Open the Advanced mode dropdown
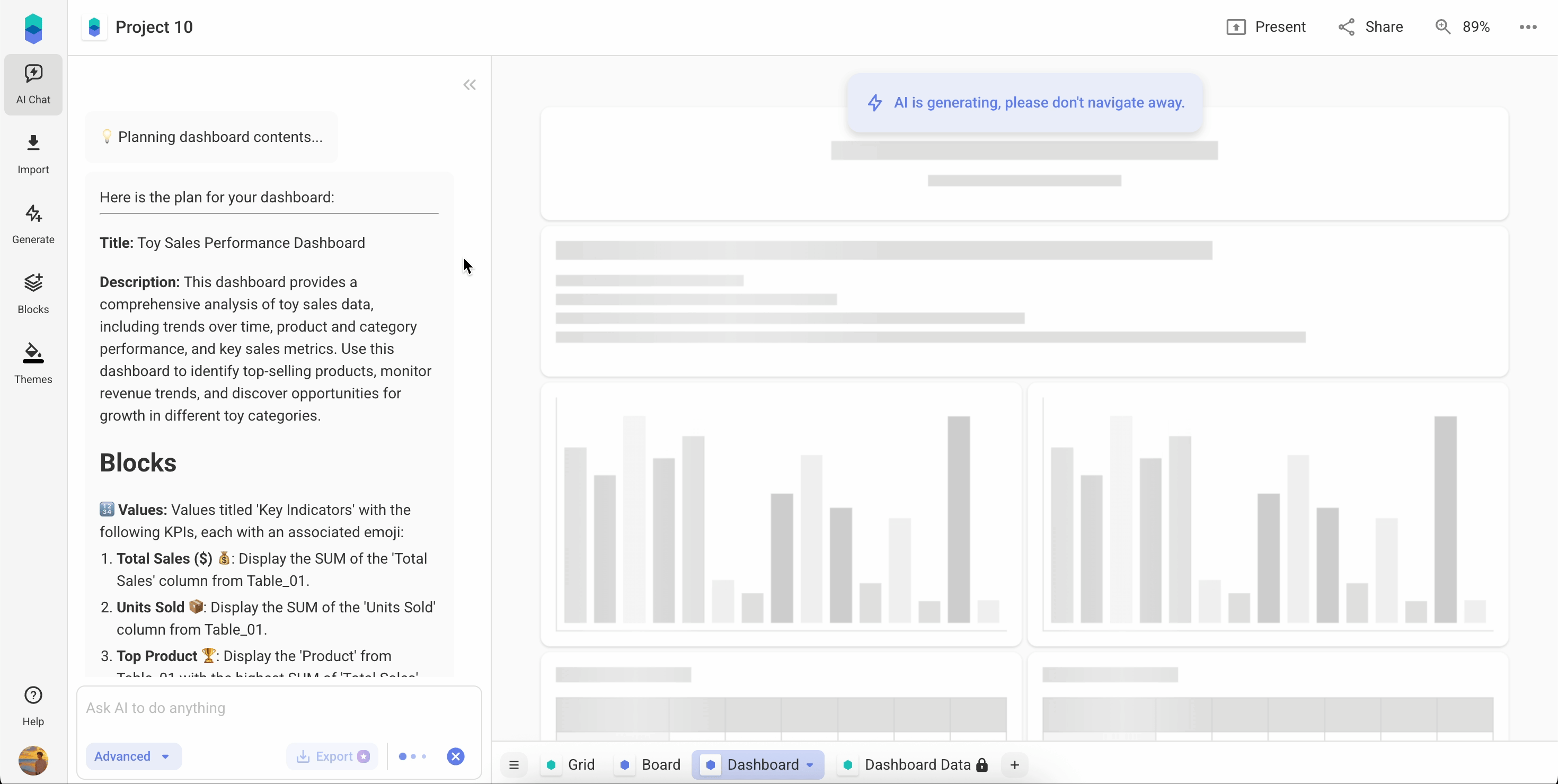 [x=132, y=756]
